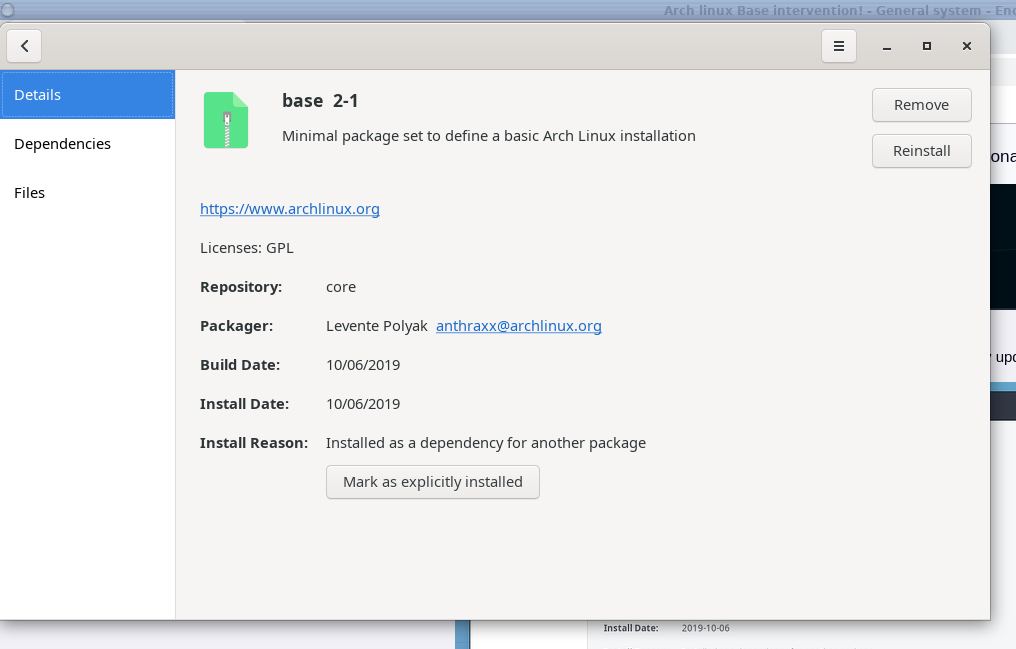Click packager name Levente Polyak
The width and height of the screenshot is (1016, 649).
pyautogui.click(x=376, y=326)
